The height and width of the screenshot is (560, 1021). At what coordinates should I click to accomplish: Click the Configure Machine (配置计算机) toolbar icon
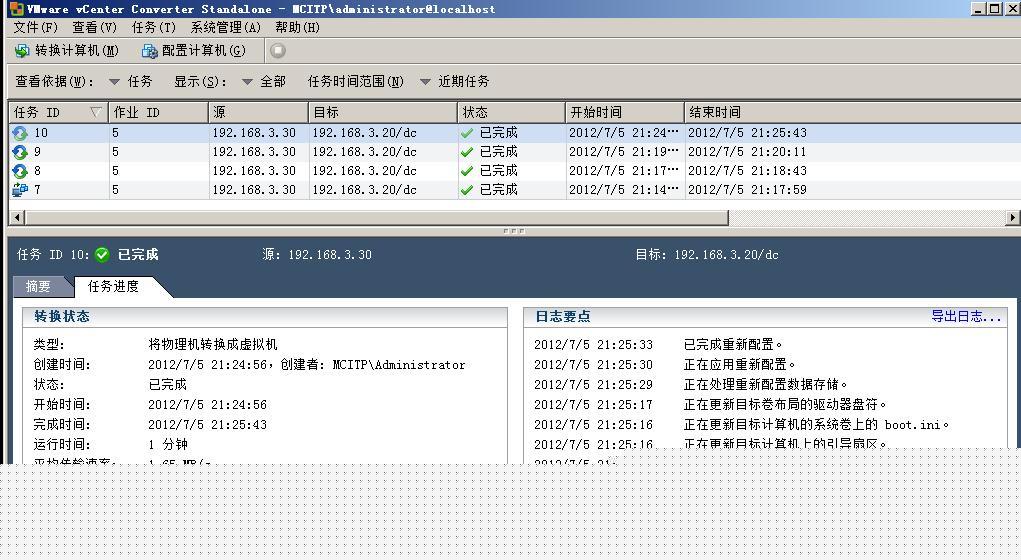150,51
